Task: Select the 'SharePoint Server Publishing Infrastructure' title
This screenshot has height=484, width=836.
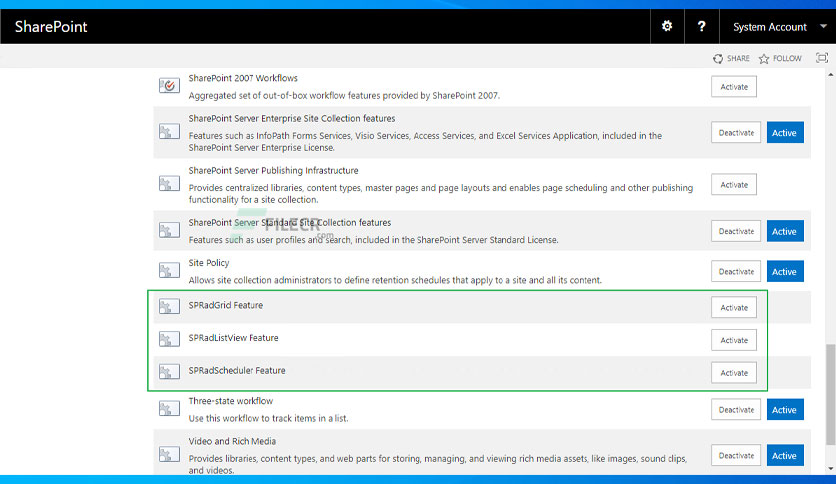Action: point(273,171)
